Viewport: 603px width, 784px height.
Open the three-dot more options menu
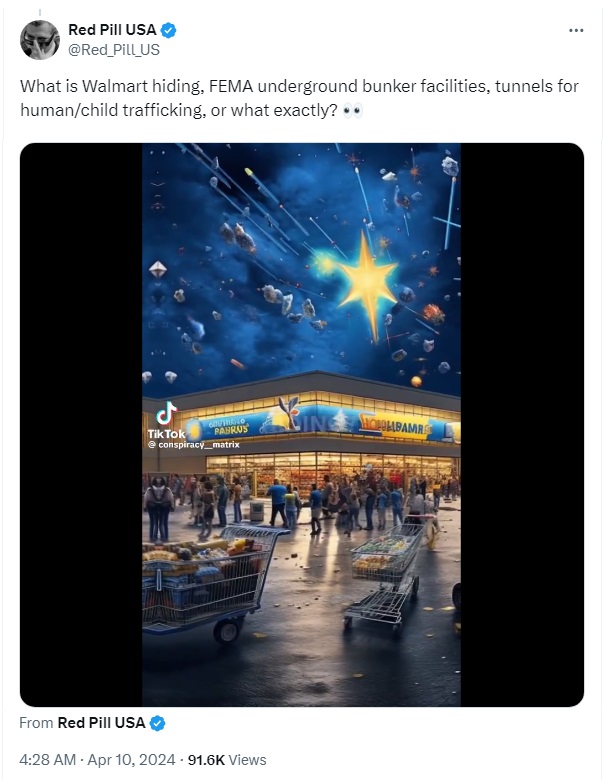[576, 30]
